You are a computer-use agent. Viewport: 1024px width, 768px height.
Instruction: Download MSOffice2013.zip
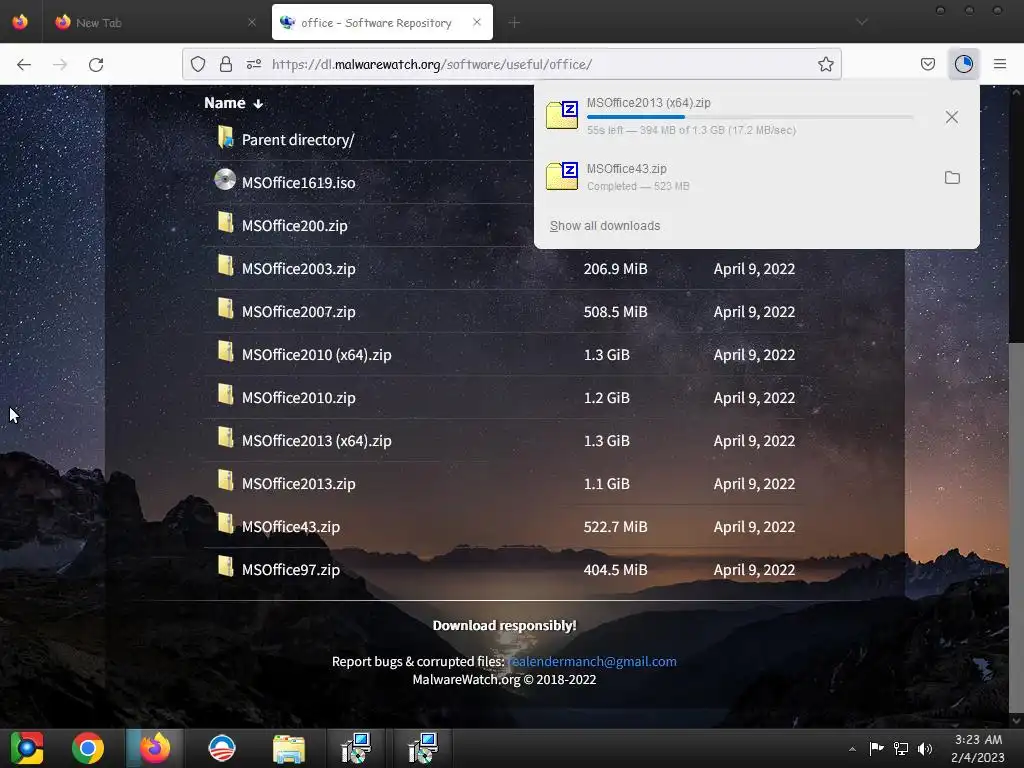coord(298,484)
